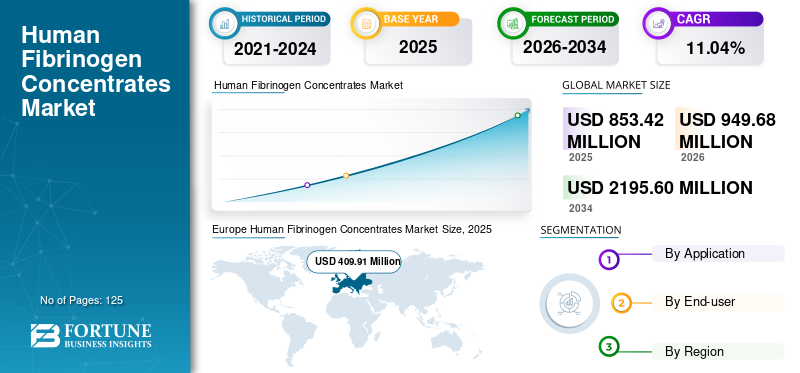The image size is (800, 373).
Task: Click the segmentation circular chart icon
Action: (569, 303)
